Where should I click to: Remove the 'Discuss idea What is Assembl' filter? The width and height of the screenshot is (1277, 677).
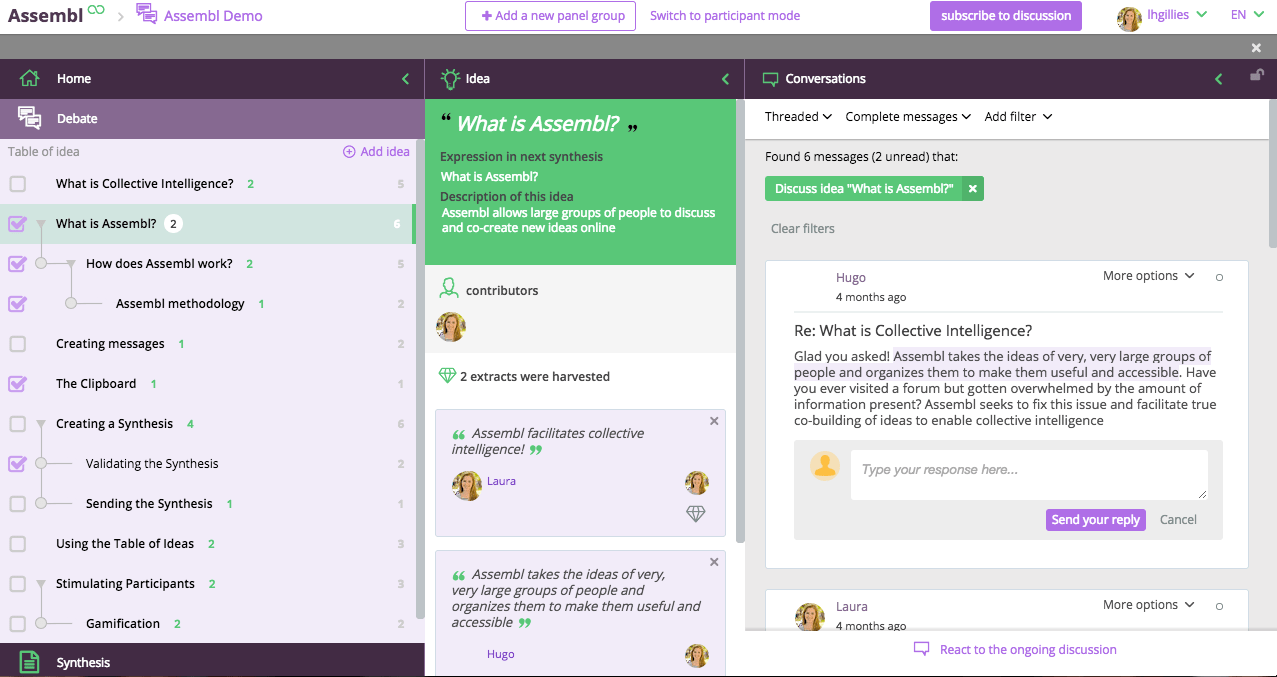click(x=972, y=189)
